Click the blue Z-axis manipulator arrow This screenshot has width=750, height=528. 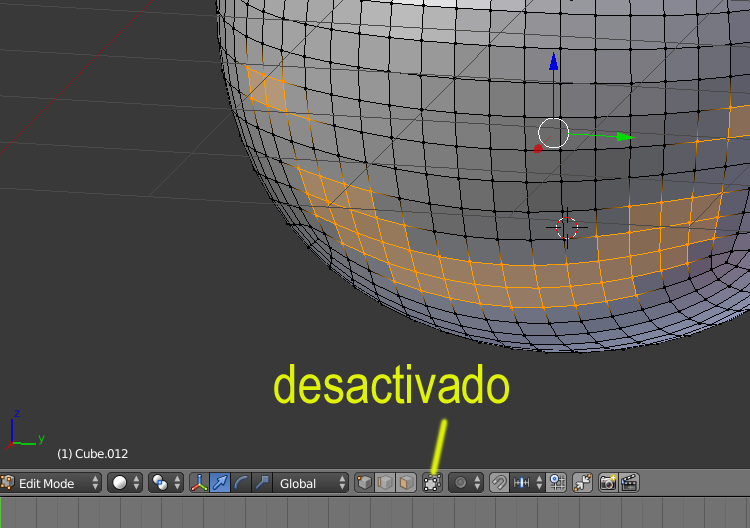pyautogui.click(x=553, y=64)
